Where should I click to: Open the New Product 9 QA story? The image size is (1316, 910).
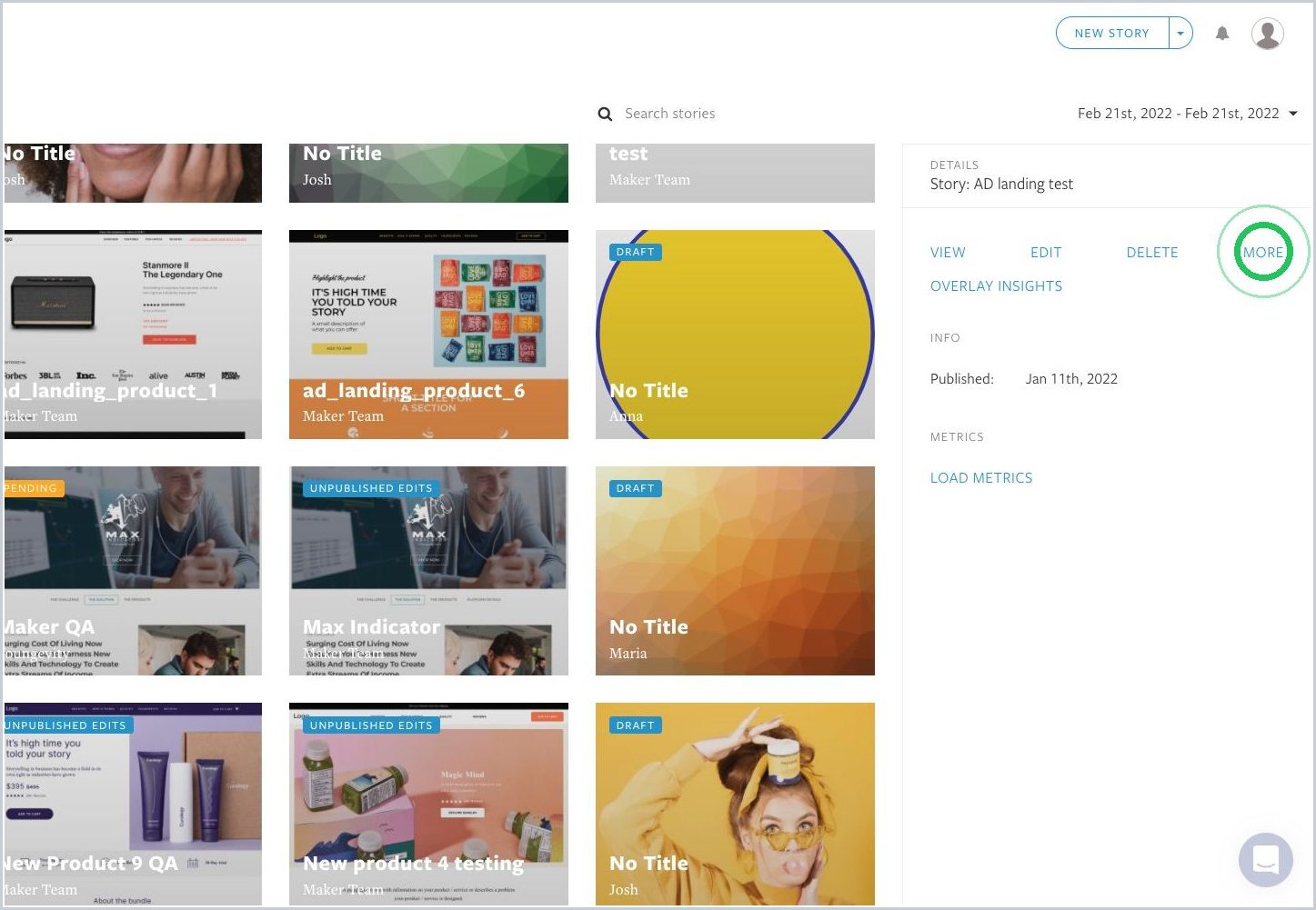132,804
